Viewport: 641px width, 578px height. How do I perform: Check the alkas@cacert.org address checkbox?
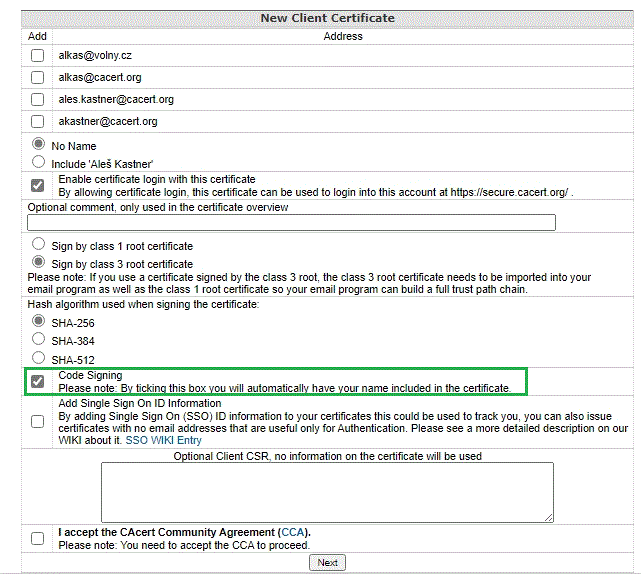tap(38, 77)
